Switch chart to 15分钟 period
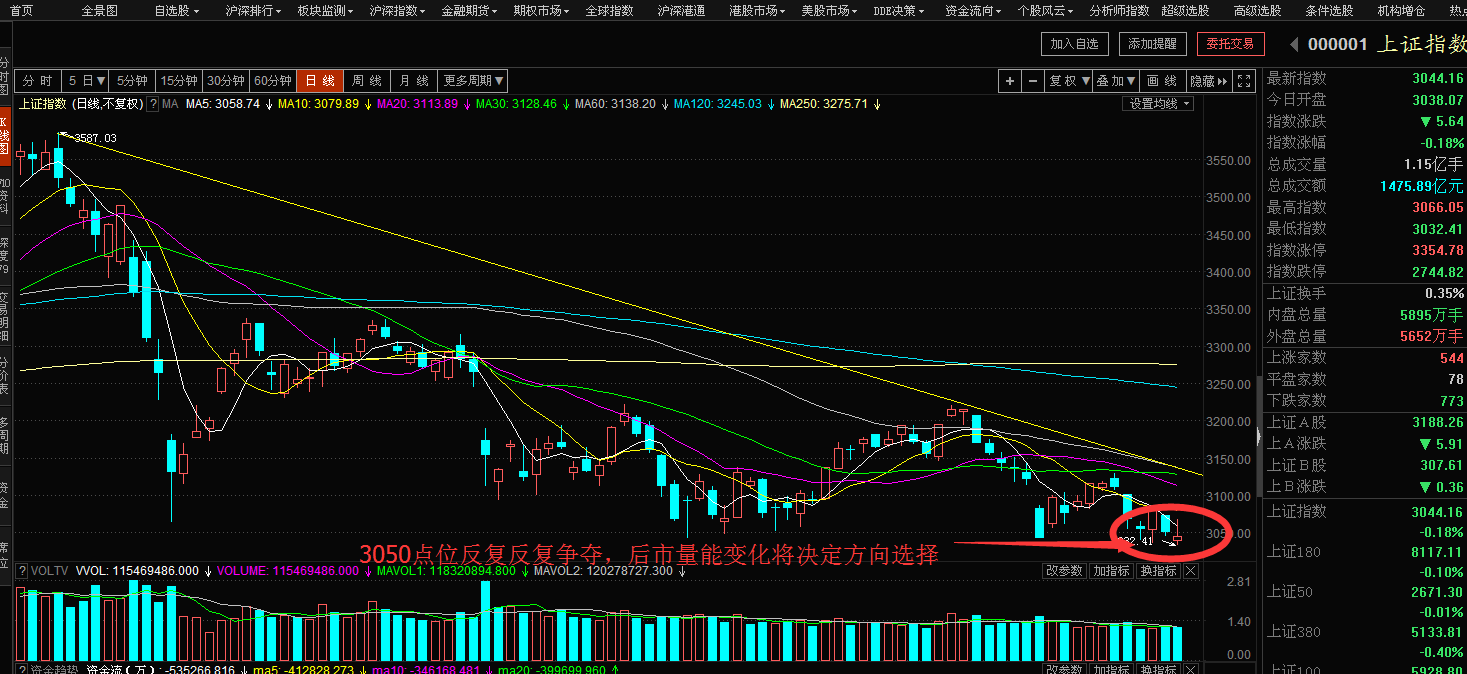Image resolution: width=1467 pixels, height=674 pixels. pyautogui.click(x=180, y=81)
